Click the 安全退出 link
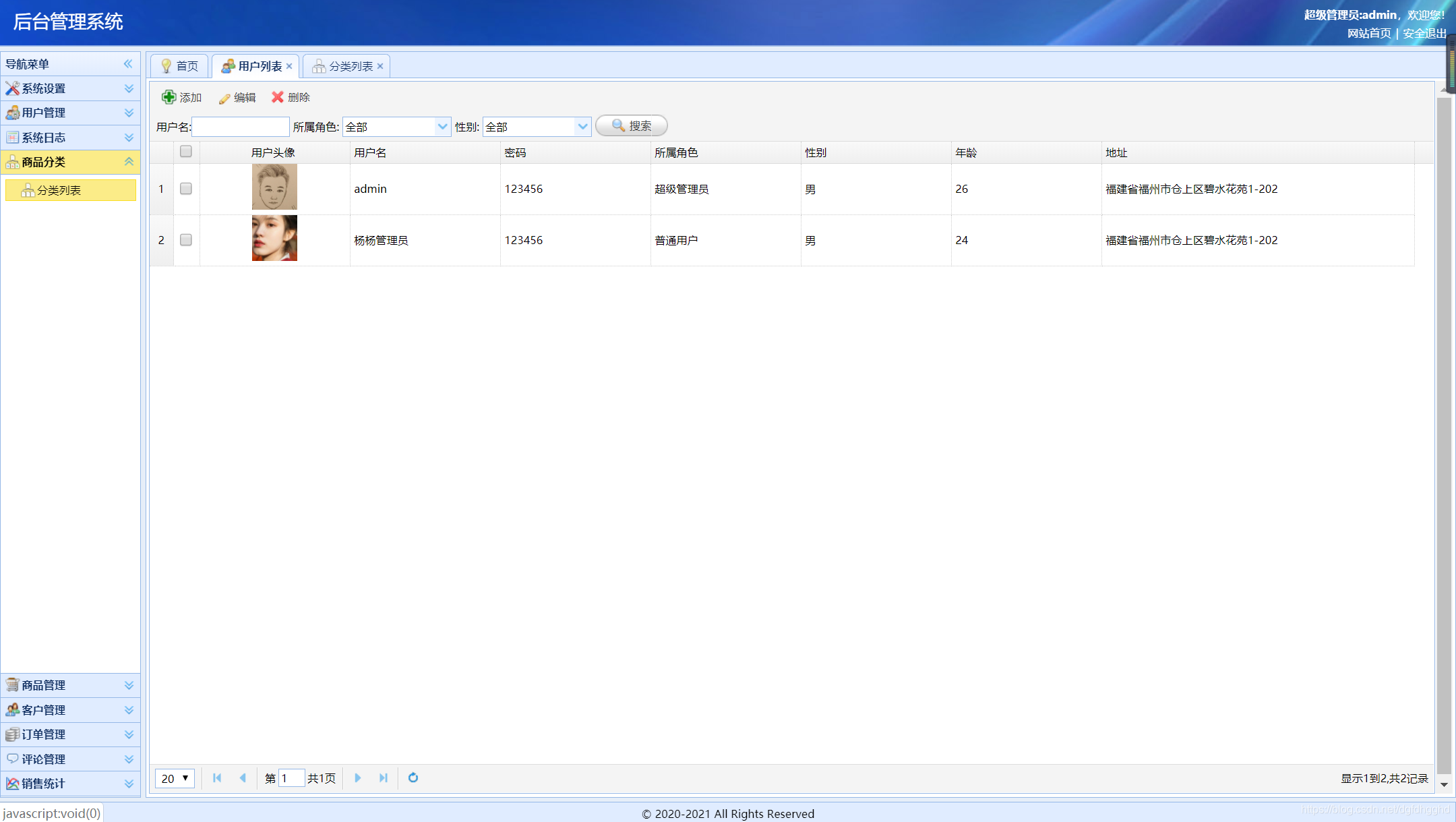Image resolution: width=1456 pixels, height=822 pixels. [1424, 33]
